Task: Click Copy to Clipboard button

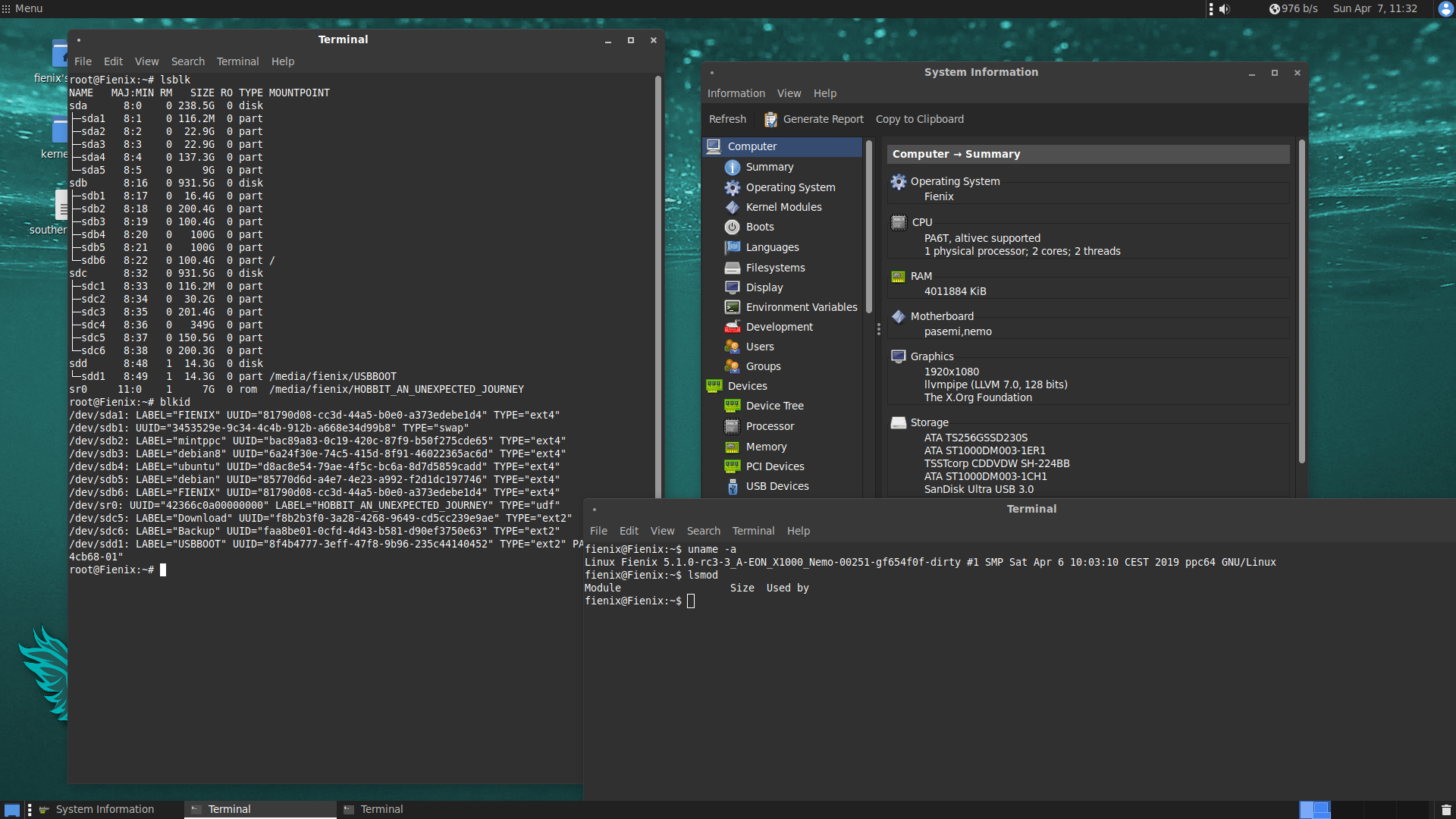Action: tap(919, 119)
